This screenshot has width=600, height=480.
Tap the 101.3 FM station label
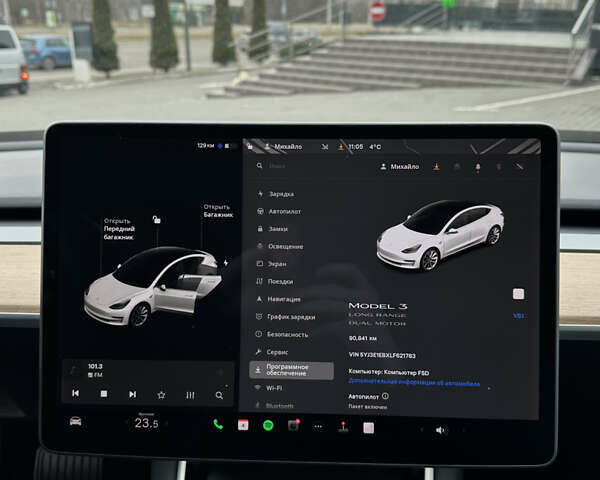95,370
